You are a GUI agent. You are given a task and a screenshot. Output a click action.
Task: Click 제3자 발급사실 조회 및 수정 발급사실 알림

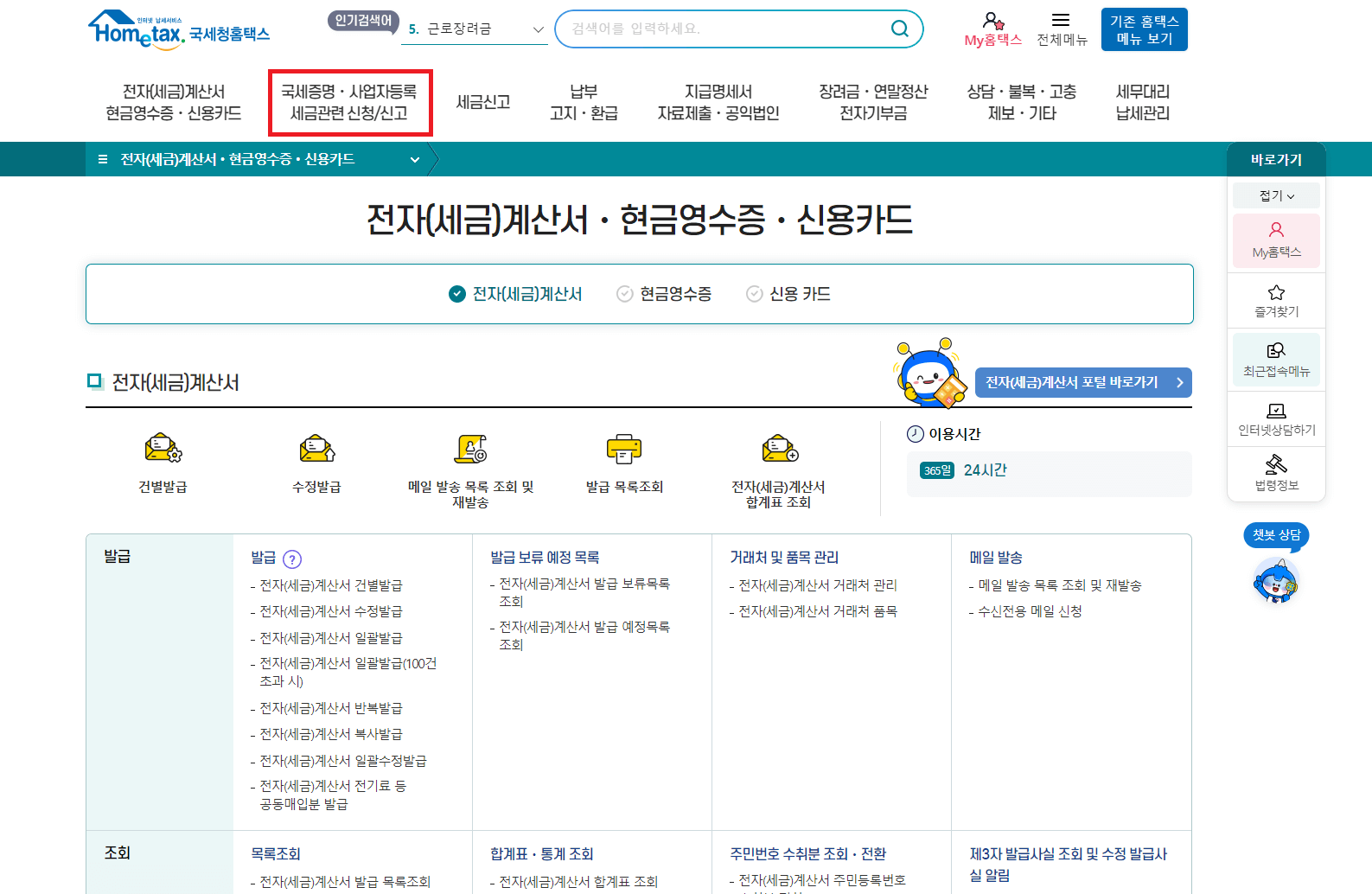1068,865
